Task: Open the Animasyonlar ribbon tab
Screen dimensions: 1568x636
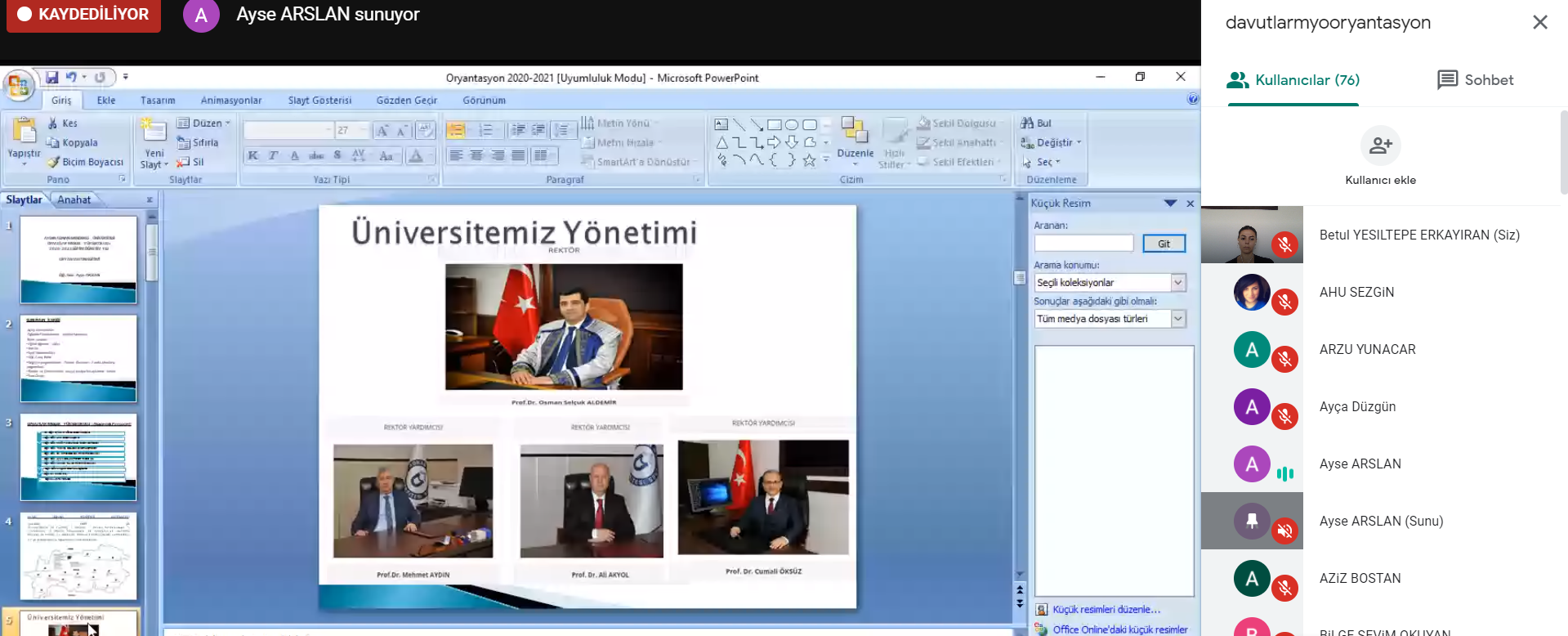Action: [x=231, y=101]
